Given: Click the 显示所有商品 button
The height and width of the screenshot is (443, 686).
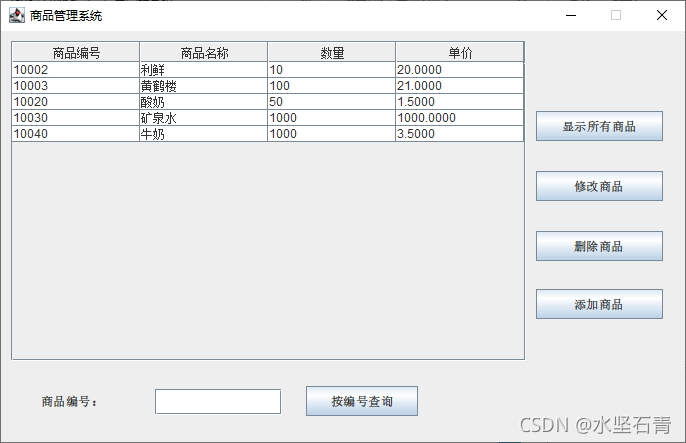Looking at the screenshot, I should click(x=599, y=126).
